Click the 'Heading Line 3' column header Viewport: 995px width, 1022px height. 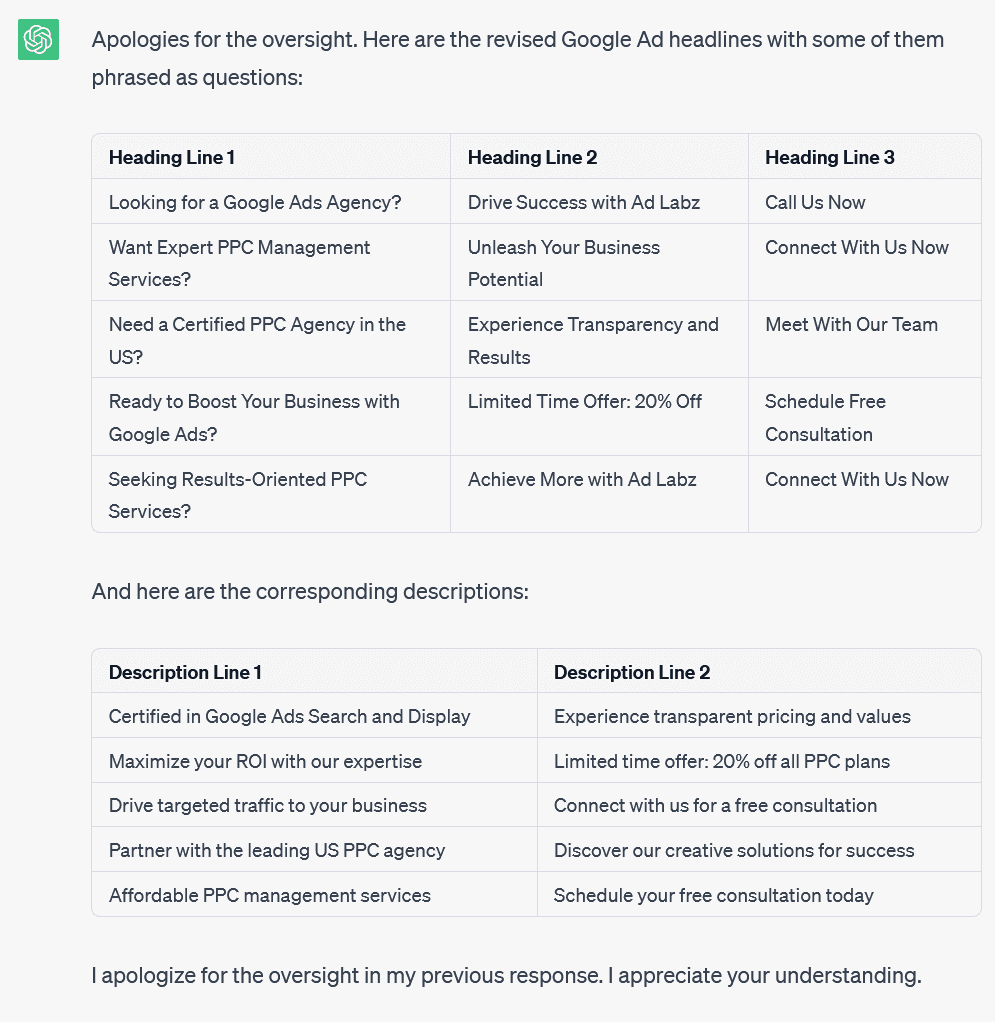(829, 157)
